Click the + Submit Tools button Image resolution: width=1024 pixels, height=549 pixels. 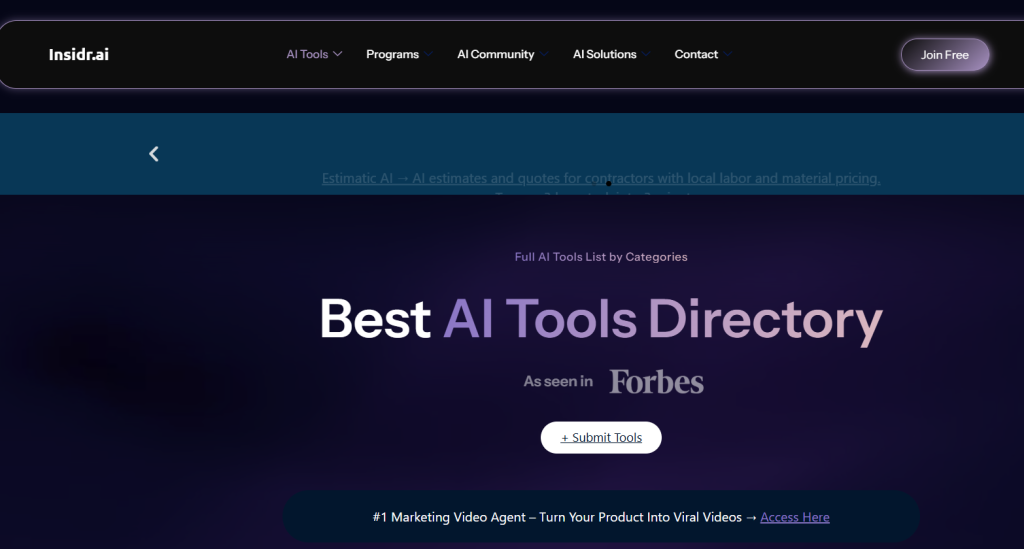pos(601,437)
